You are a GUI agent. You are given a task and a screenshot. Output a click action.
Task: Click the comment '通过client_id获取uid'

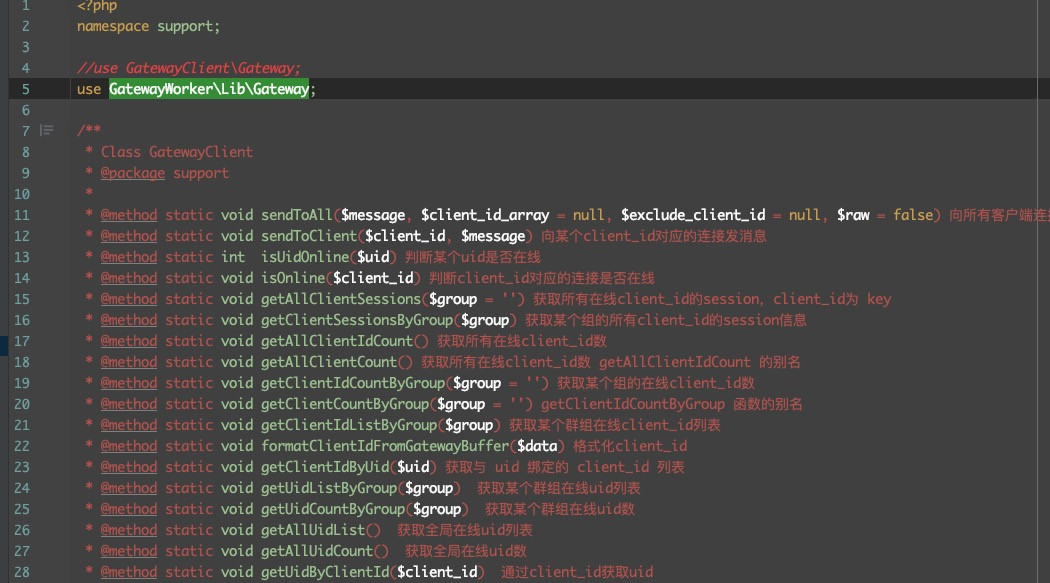click(577, 572)
